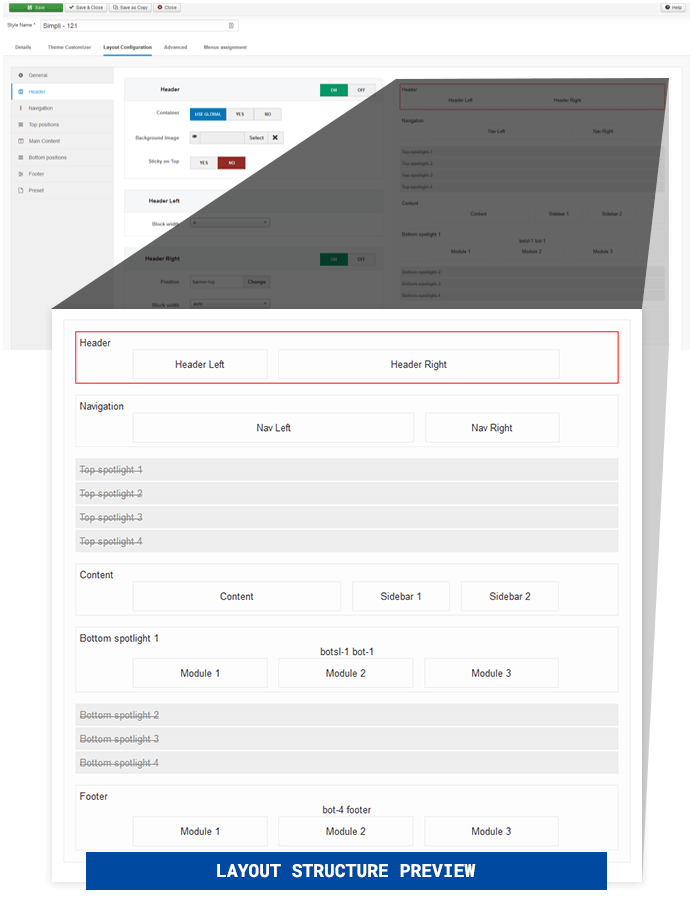Click the green Save button
This screenshot has width=693, height=905.
pyautogui.click(x=35, y=7)
